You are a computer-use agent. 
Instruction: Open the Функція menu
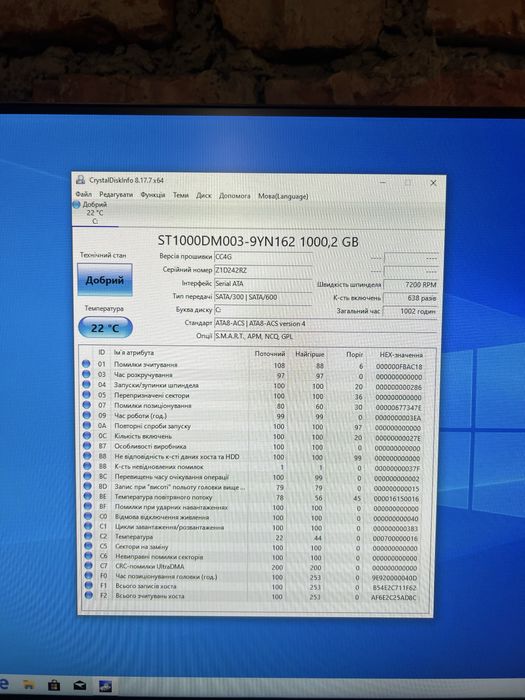pos(153,195)
